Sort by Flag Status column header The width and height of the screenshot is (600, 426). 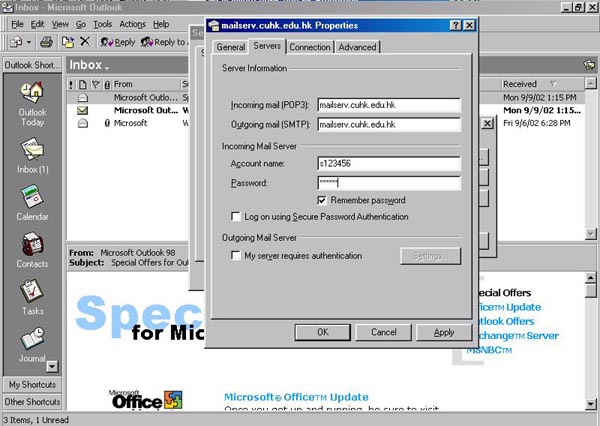[96, 84]
